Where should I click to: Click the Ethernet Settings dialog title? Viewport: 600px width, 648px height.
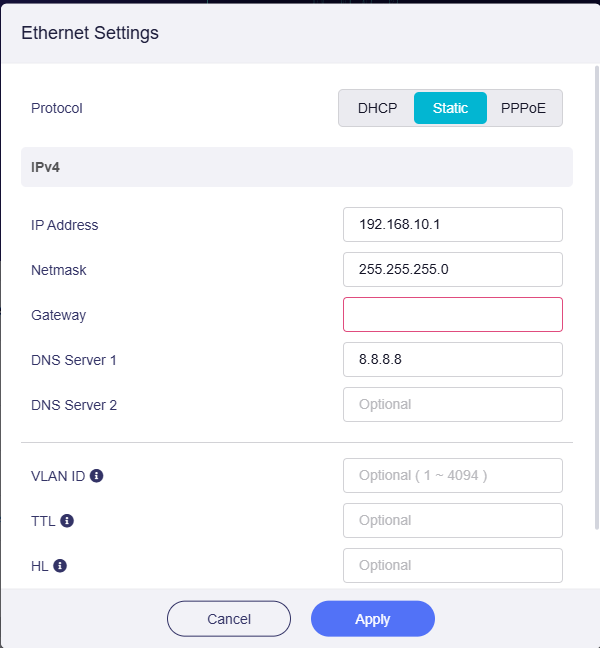coord(90,33)
